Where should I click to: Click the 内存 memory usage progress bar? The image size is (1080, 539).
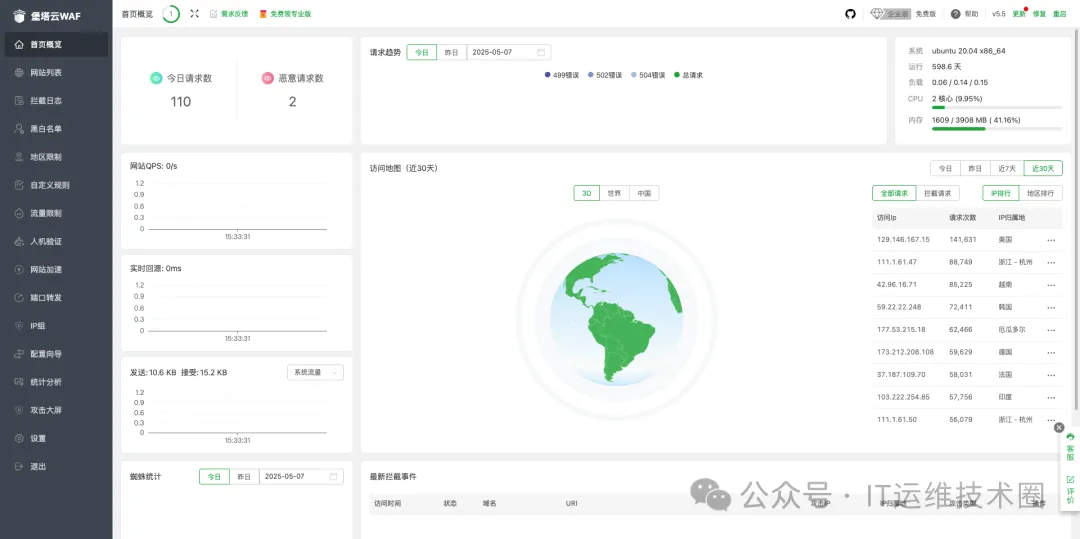pyautogui.click(x=996, y=128)
